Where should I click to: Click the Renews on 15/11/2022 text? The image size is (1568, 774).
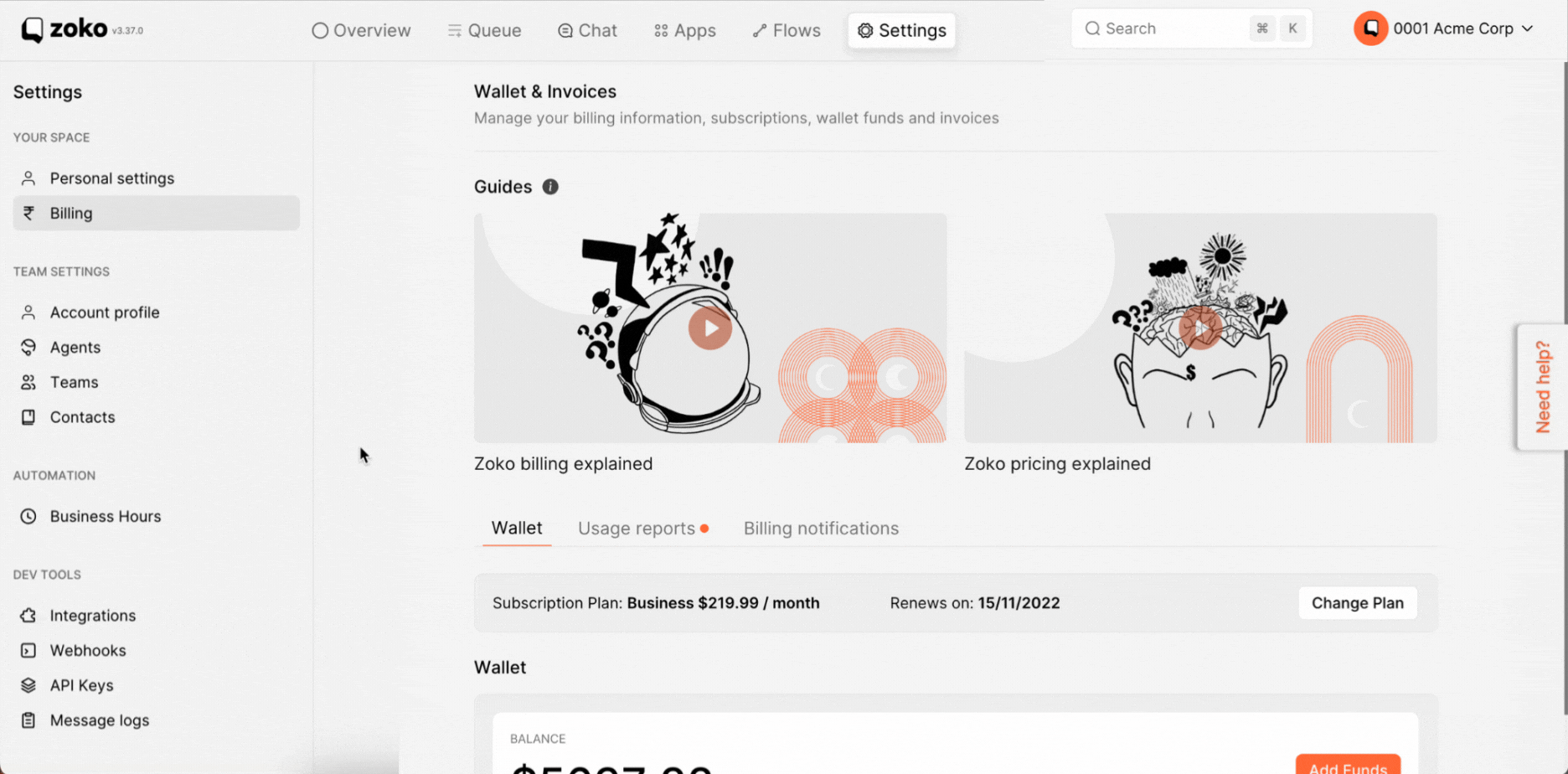(x=974, y=603)
